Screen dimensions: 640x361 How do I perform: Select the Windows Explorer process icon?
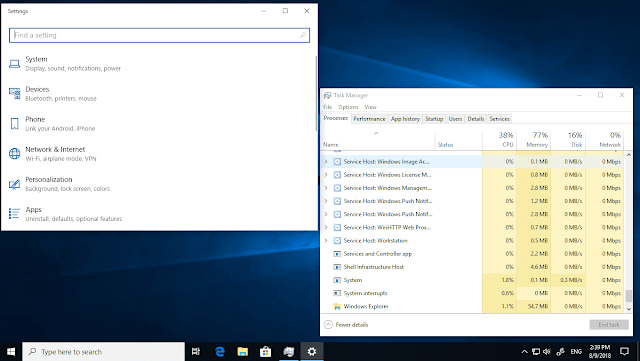[337, 306]
